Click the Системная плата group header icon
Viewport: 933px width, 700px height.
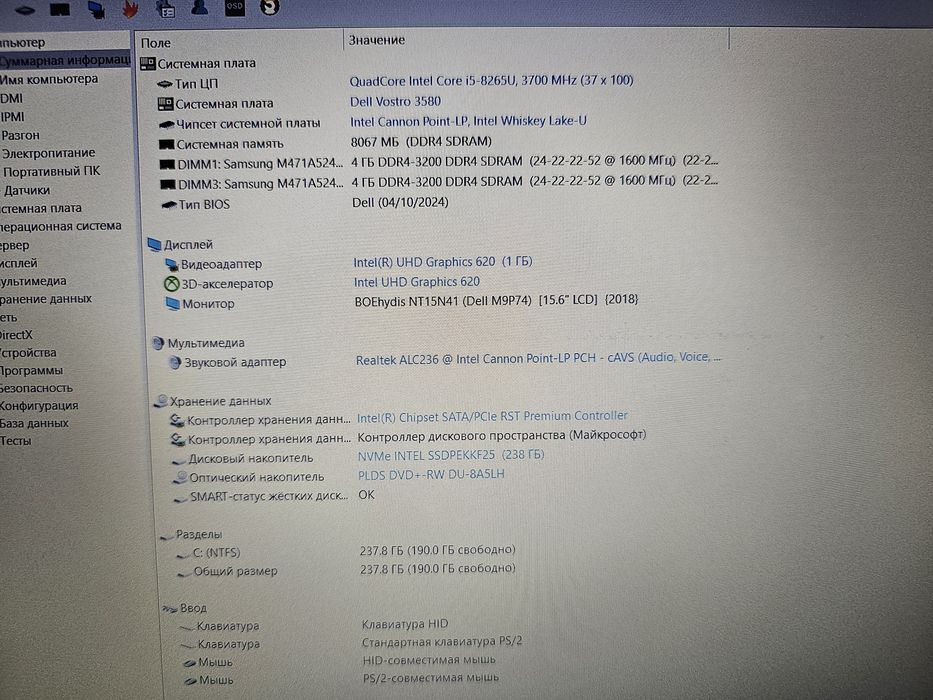pyautogui.click(x=147, y=63)
